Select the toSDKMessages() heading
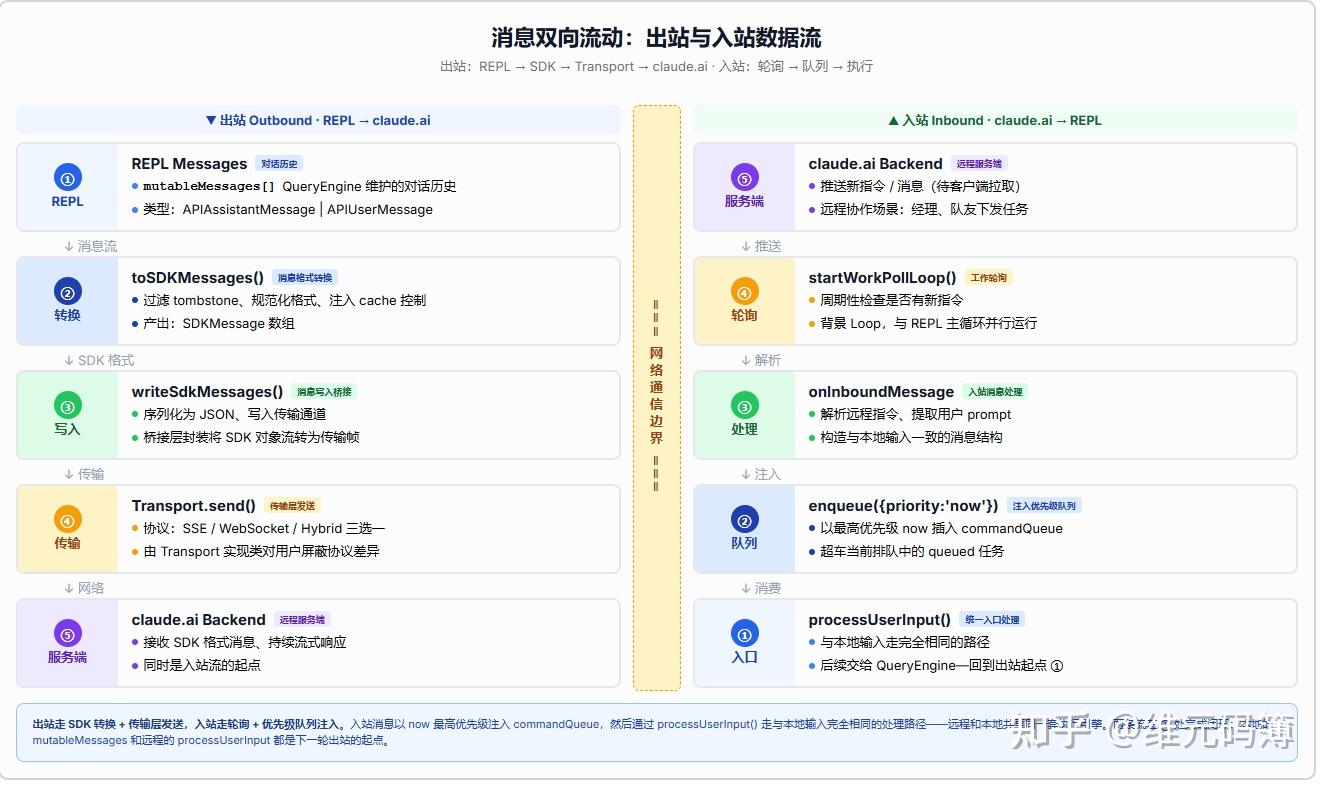1328x786 pixels. click(198, 278)
